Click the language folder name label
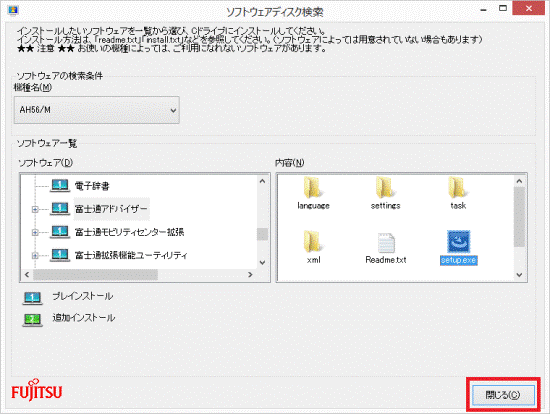Viewport: 550px width, 414px height. point(313,206)
